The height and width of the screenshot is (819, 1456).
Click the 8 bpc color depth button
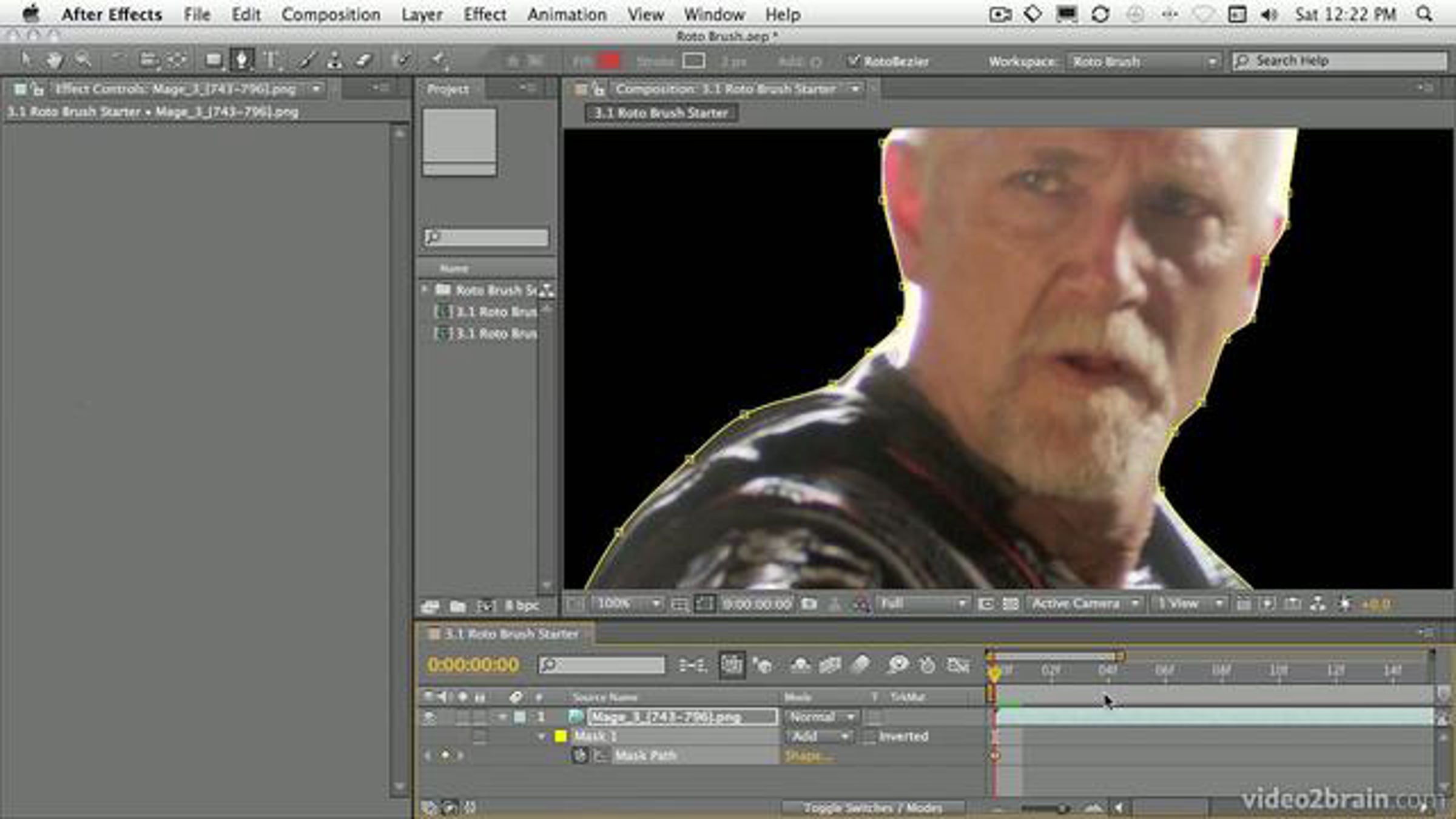(x=522, y=606)
